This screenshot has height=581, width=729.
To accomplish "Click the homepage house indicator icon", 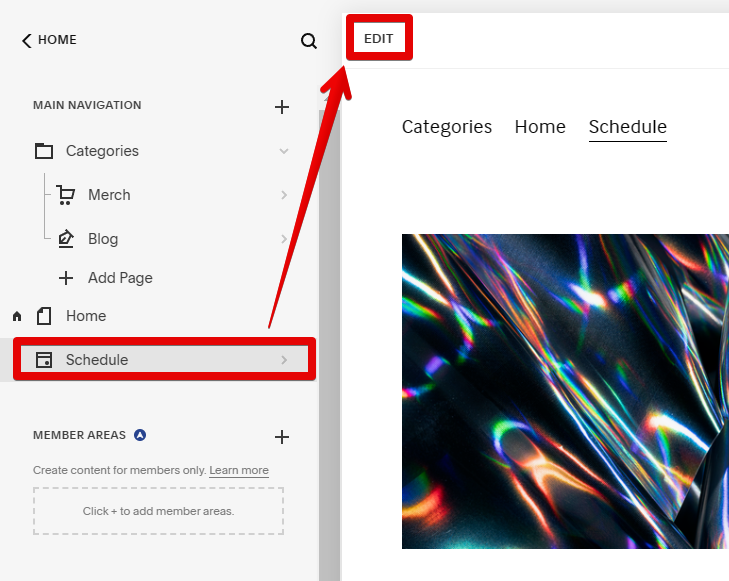I will [x=17, y=316].
